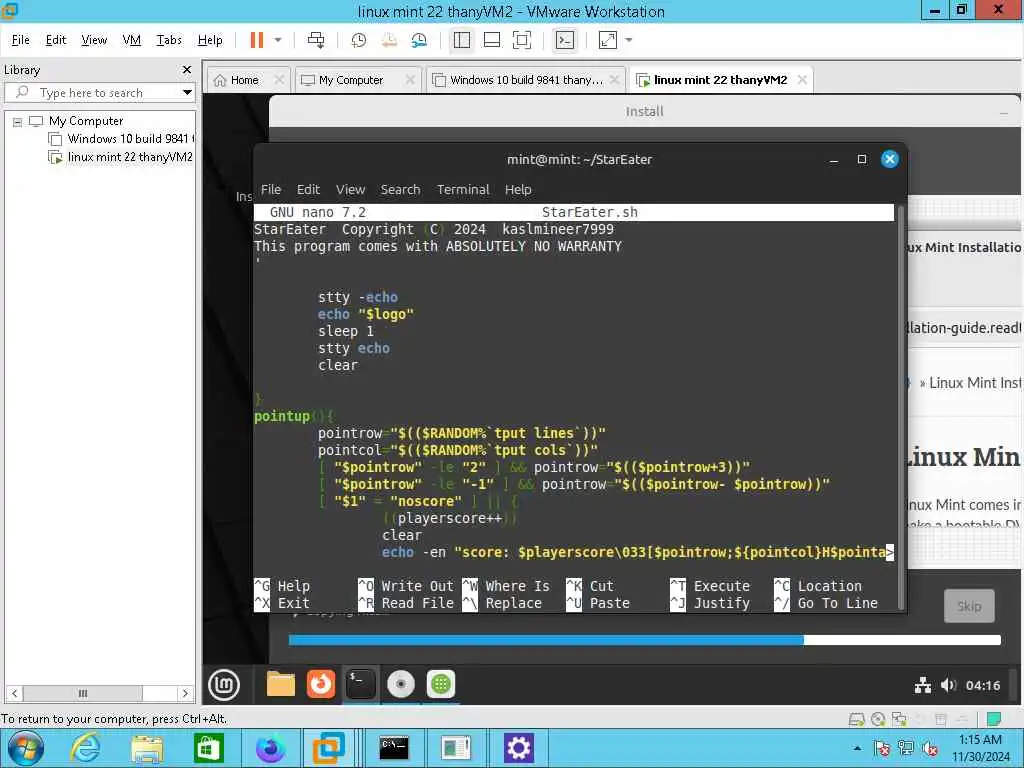Open Command Prompt from taskbar
1024x768 pixels.
pos(394,748)
